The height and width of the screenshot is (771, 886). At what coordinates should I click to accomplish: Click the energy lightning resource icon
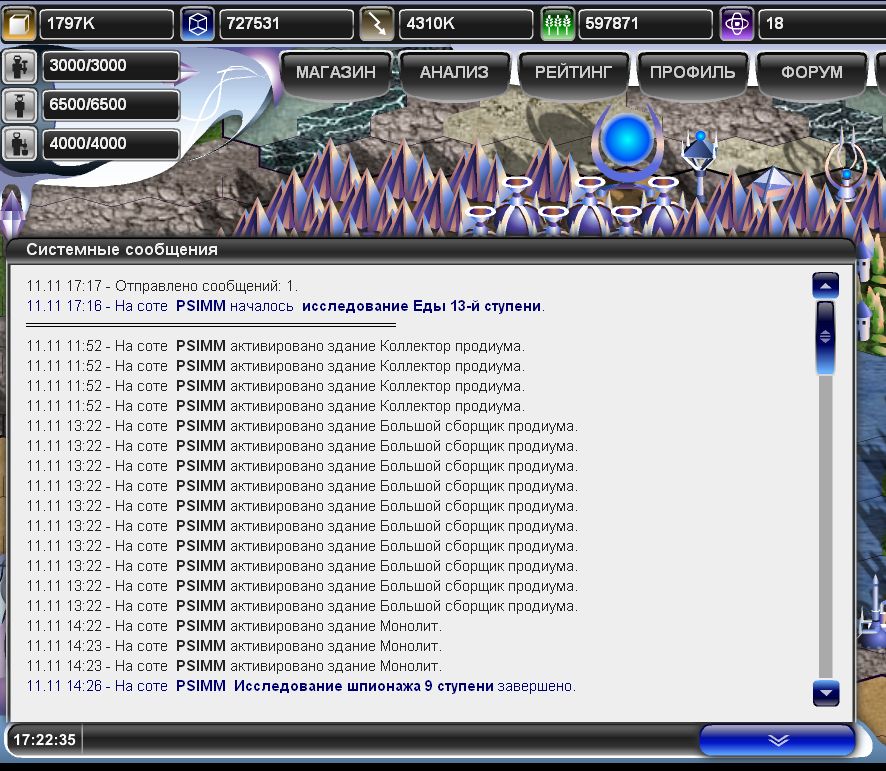click(376, 24)
